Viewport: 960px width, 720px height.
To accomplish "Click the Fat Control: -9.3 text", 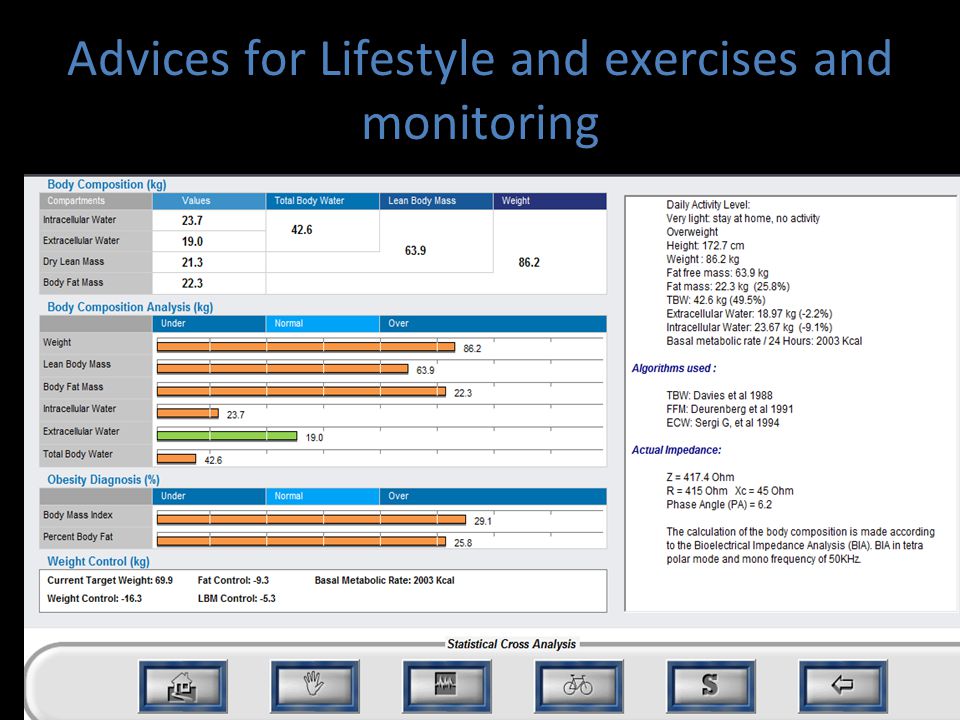I will click(233, 580).
